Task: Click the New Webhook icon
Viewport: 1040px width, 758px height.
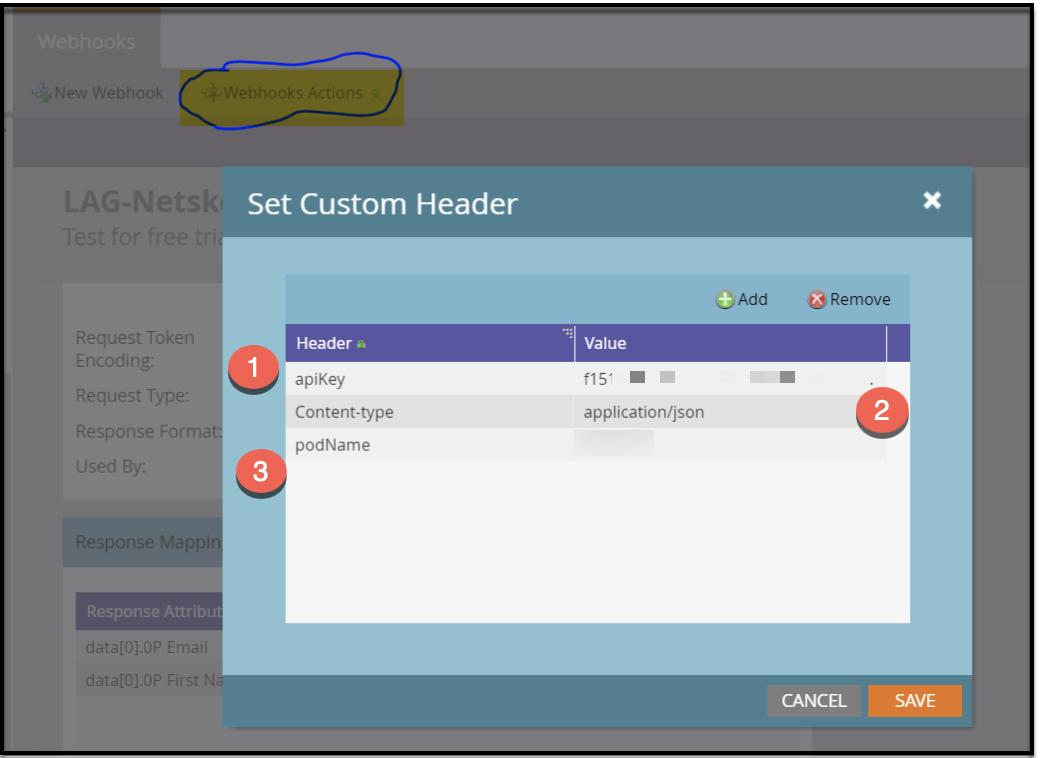Action: pos(42,93)
